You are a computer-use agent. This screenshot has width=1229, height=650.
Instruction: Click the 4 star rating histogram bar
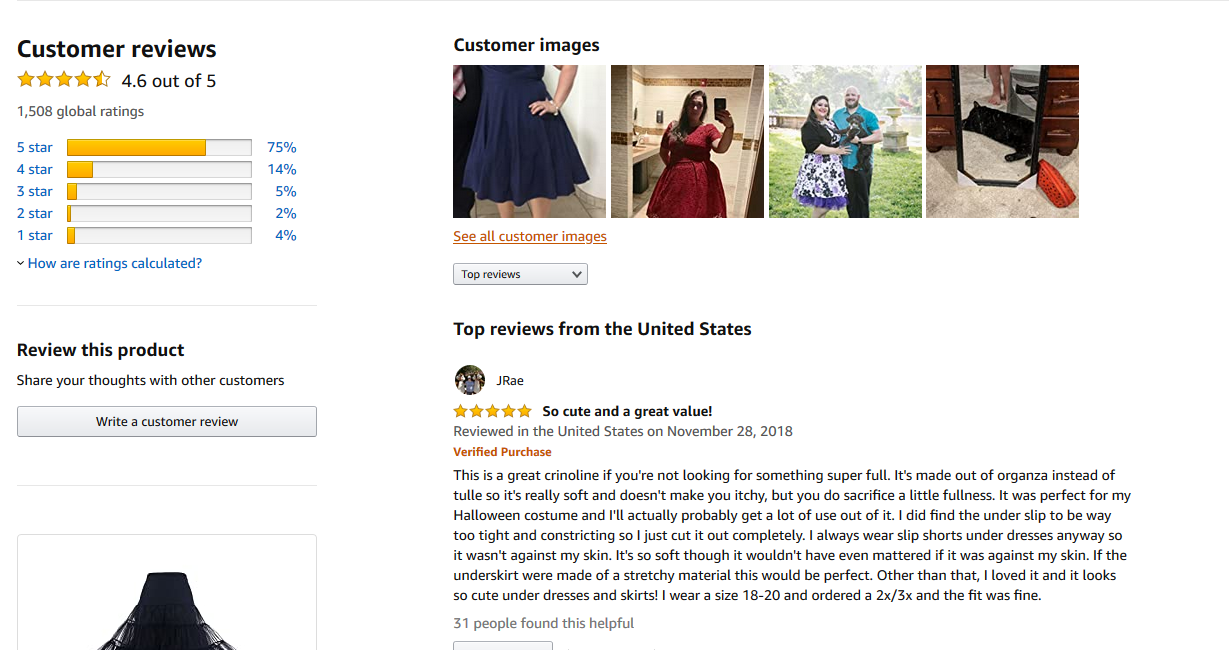[x=159, y=169]
